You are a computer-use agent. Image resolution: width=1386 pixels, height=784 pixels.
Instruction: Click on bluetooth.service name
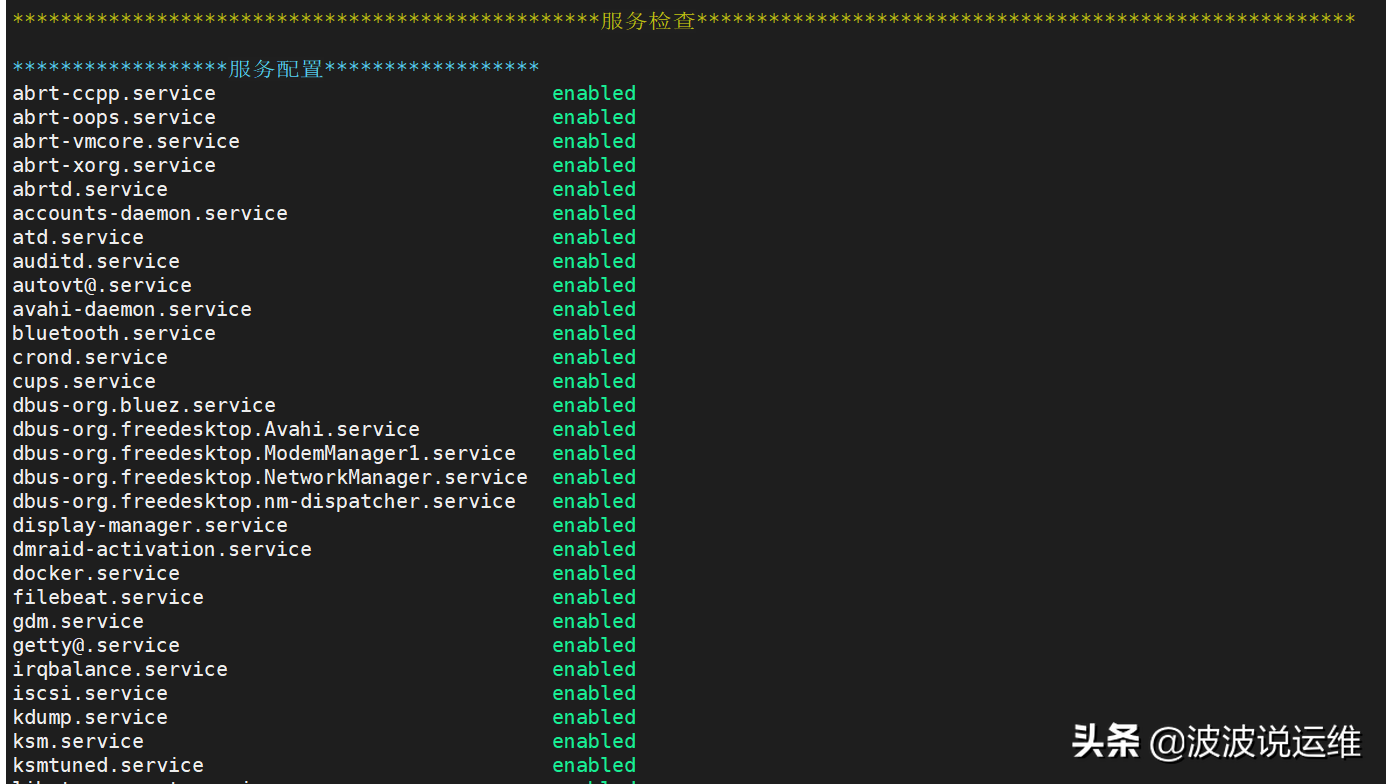pos(114,333)
